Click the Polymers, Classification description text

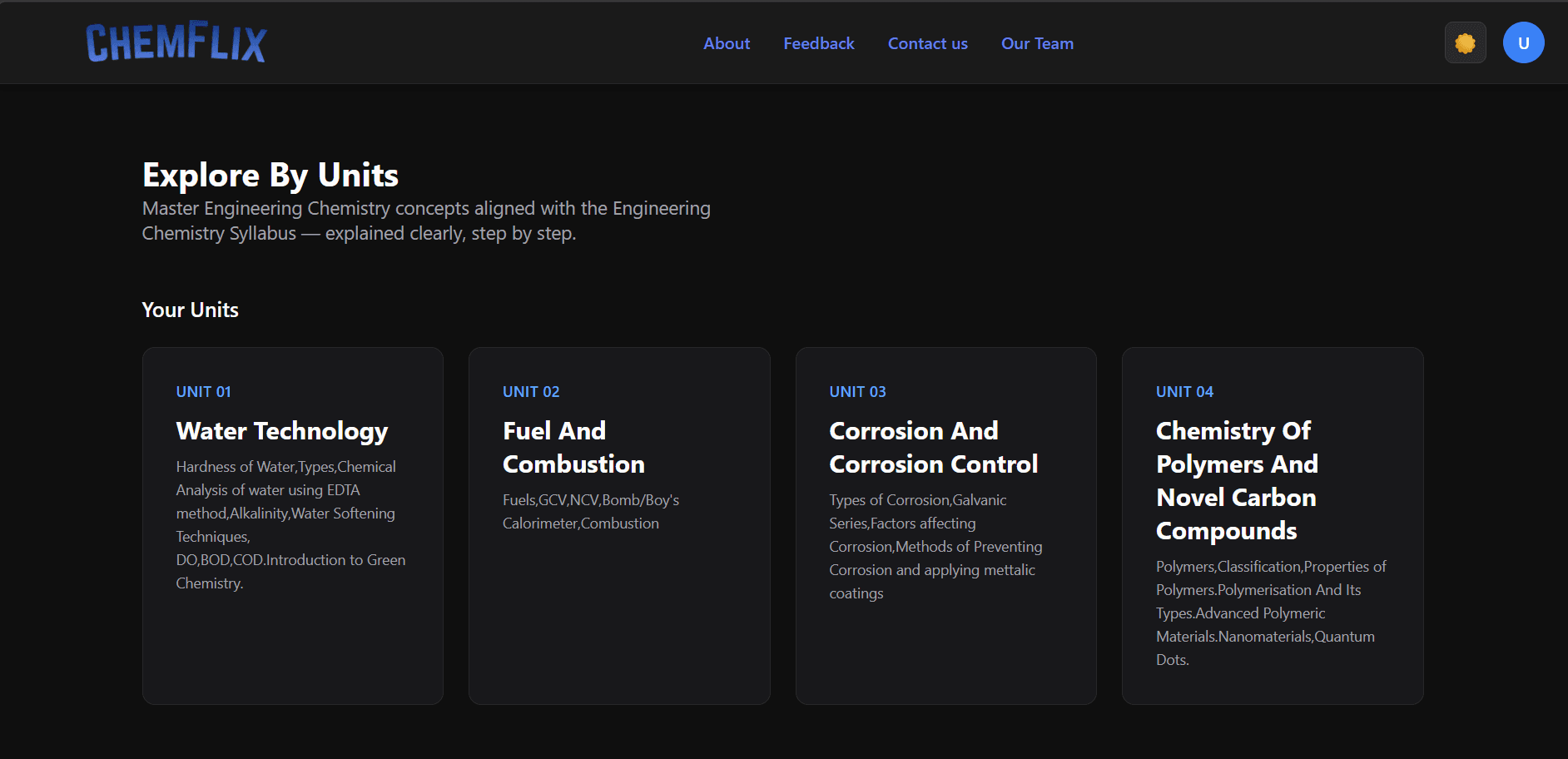[x=1270, y=613]
